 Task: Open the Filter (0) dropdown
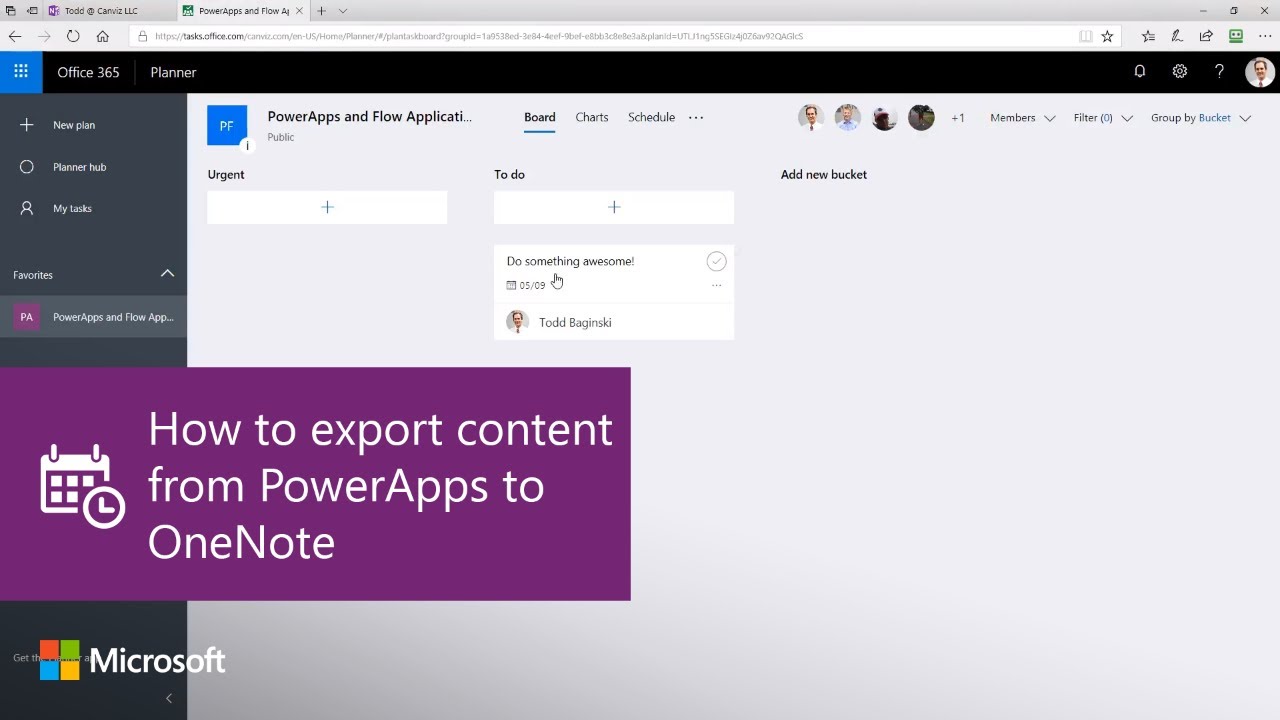point(1103,118)
